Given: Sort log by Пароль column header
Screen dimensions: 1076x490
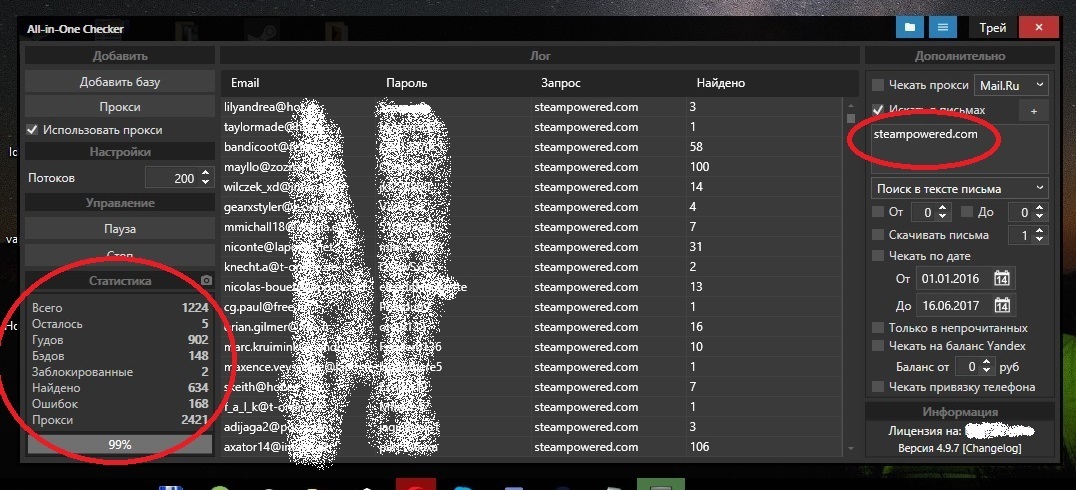Looking at the screenshot, I should click(406, 83).
